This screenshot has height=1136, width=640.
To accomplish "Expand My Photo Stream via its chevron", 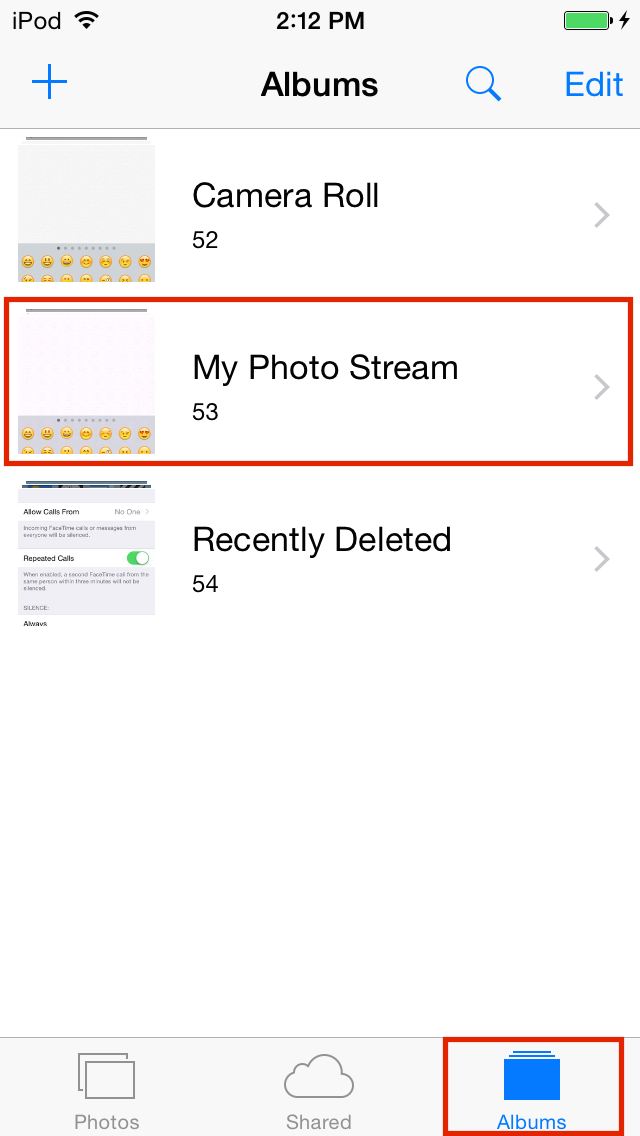I will pyautogui.click(x=602, y=388).
